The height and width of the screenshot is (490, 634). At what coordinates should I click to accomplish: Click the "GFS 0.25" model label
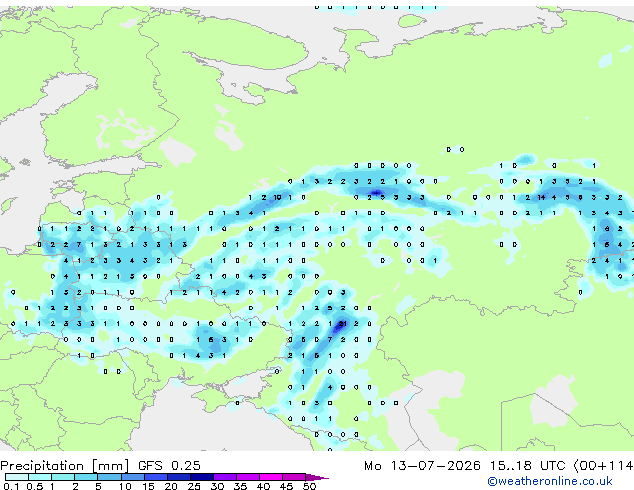pos(169,466)
